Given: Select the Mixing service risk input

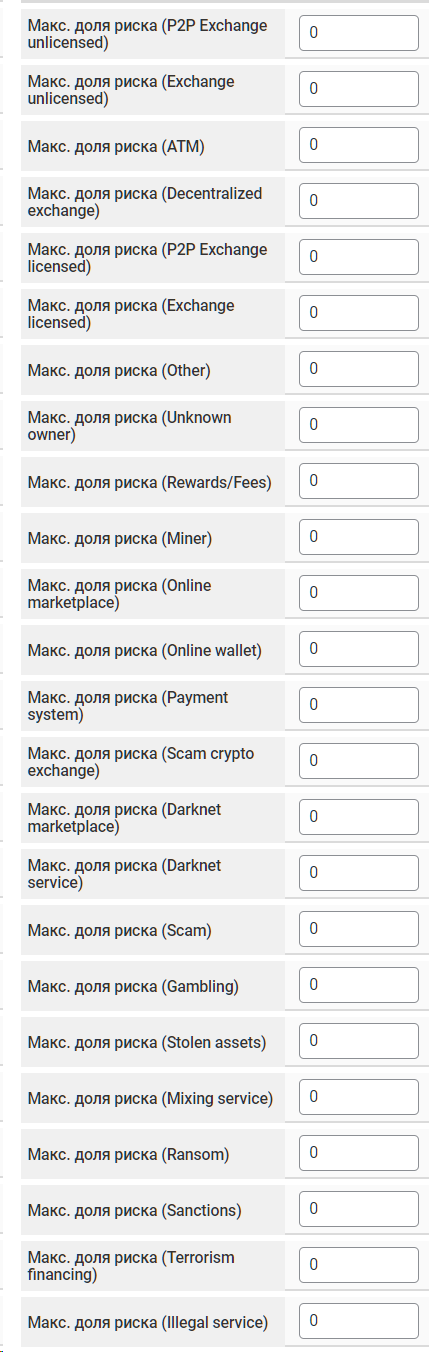Looking at the screenshot, I should (x=359, y=1097).
